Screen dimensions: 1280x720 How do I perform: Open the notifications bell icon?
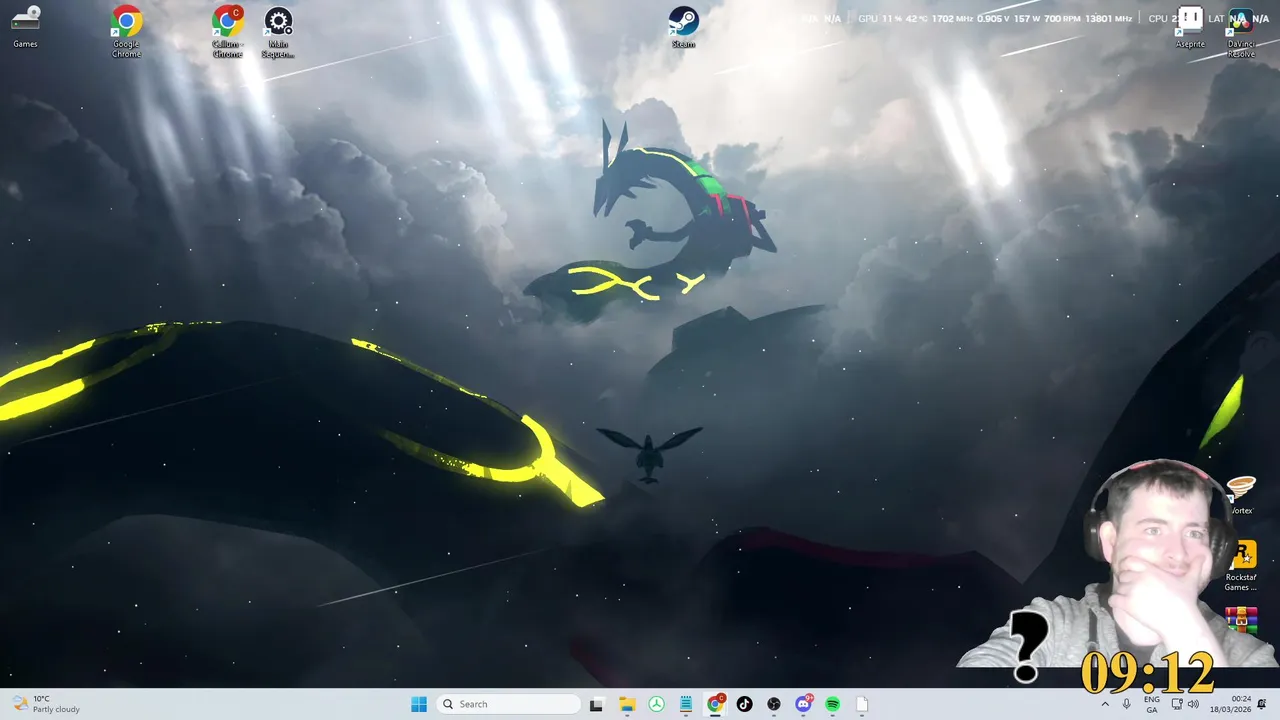tap(1262, 704)
